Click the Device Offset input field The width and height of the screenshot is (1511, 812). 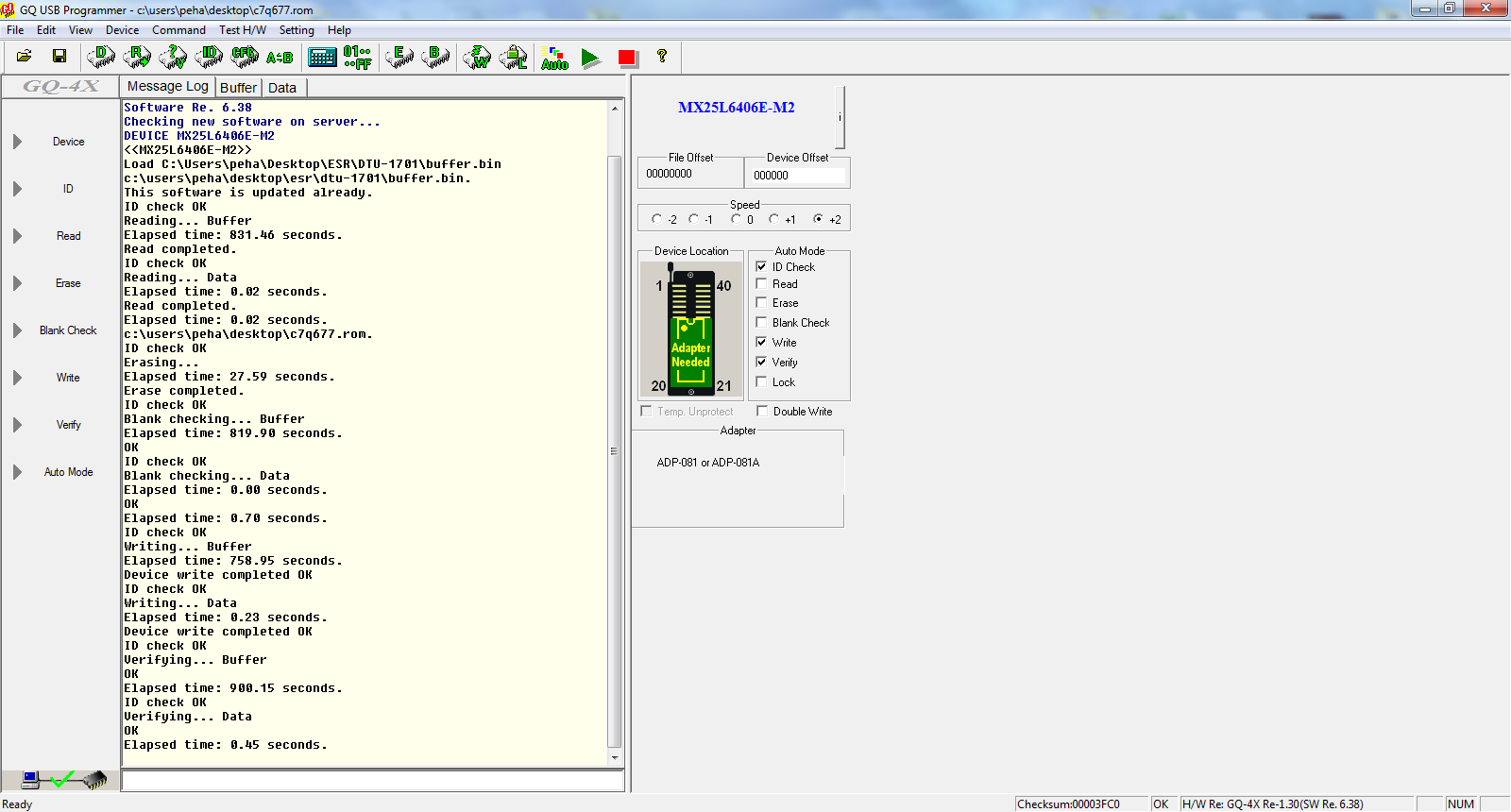(x=797, y=175)
